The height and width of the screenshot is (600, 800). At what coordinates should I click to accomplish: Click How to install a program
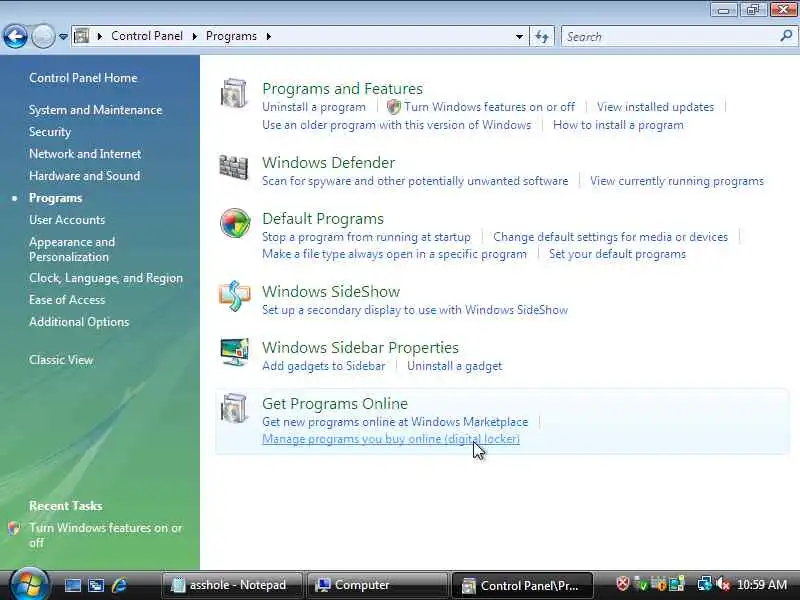(618, 125)
